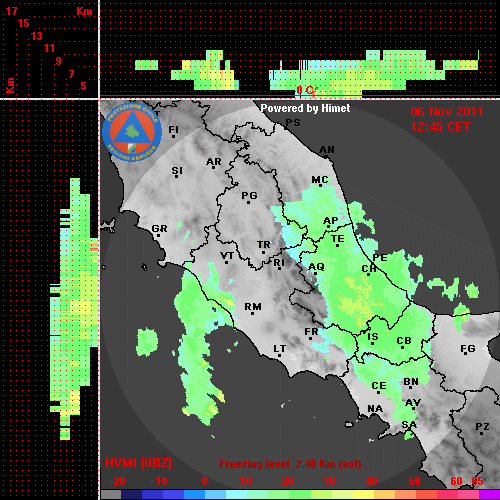The width and height of the screenshot is (500, 500).
Task: Click the '10' dBZ scale value
Action: 246,481
